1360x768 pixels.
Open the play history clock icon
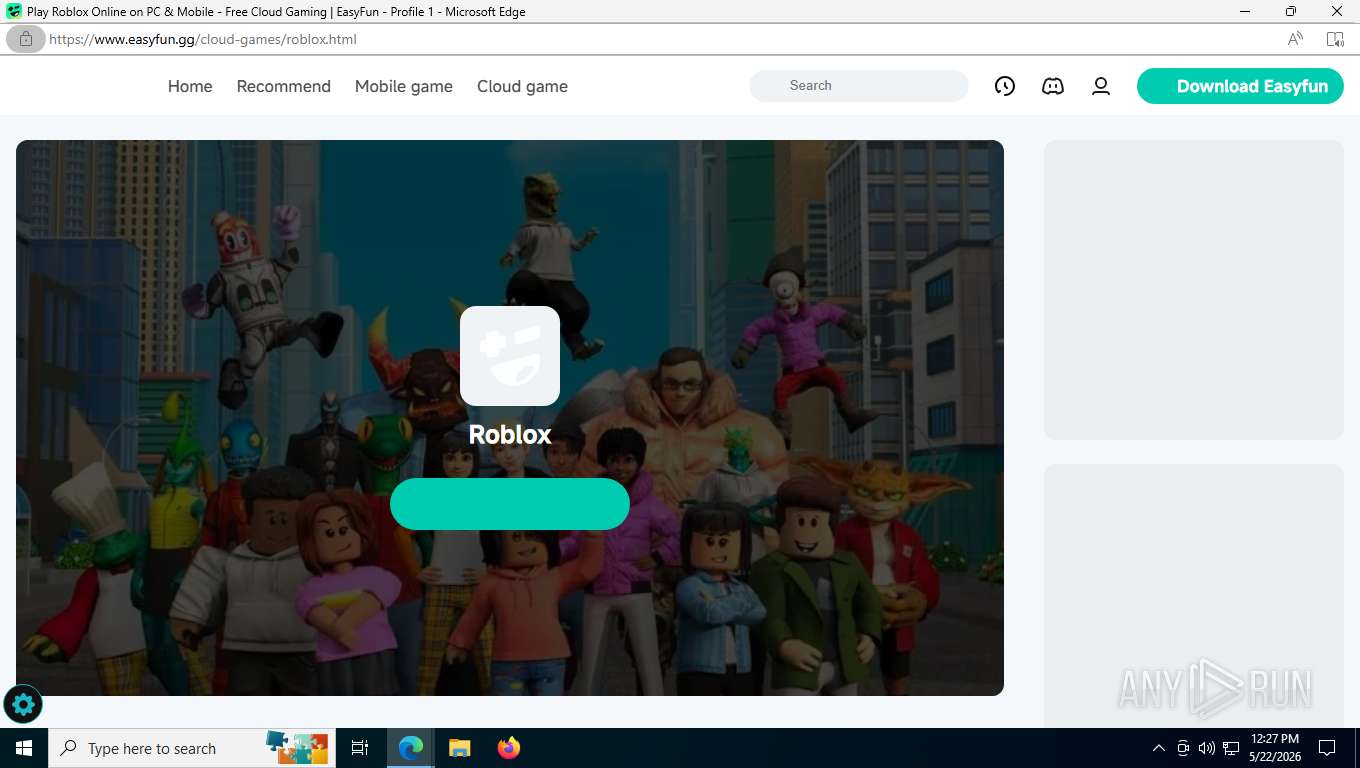point(1005,86)
